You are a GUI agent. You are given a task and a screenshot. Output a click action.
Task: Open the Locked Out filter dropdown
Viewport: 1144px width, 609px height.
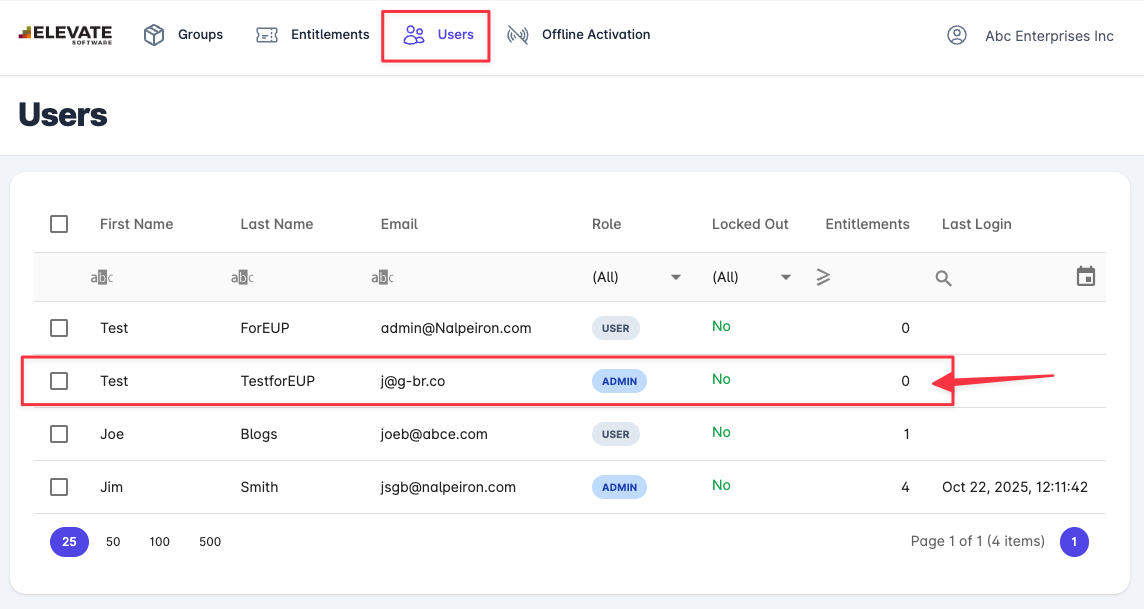pyautogui.click(x=785, y=277)
